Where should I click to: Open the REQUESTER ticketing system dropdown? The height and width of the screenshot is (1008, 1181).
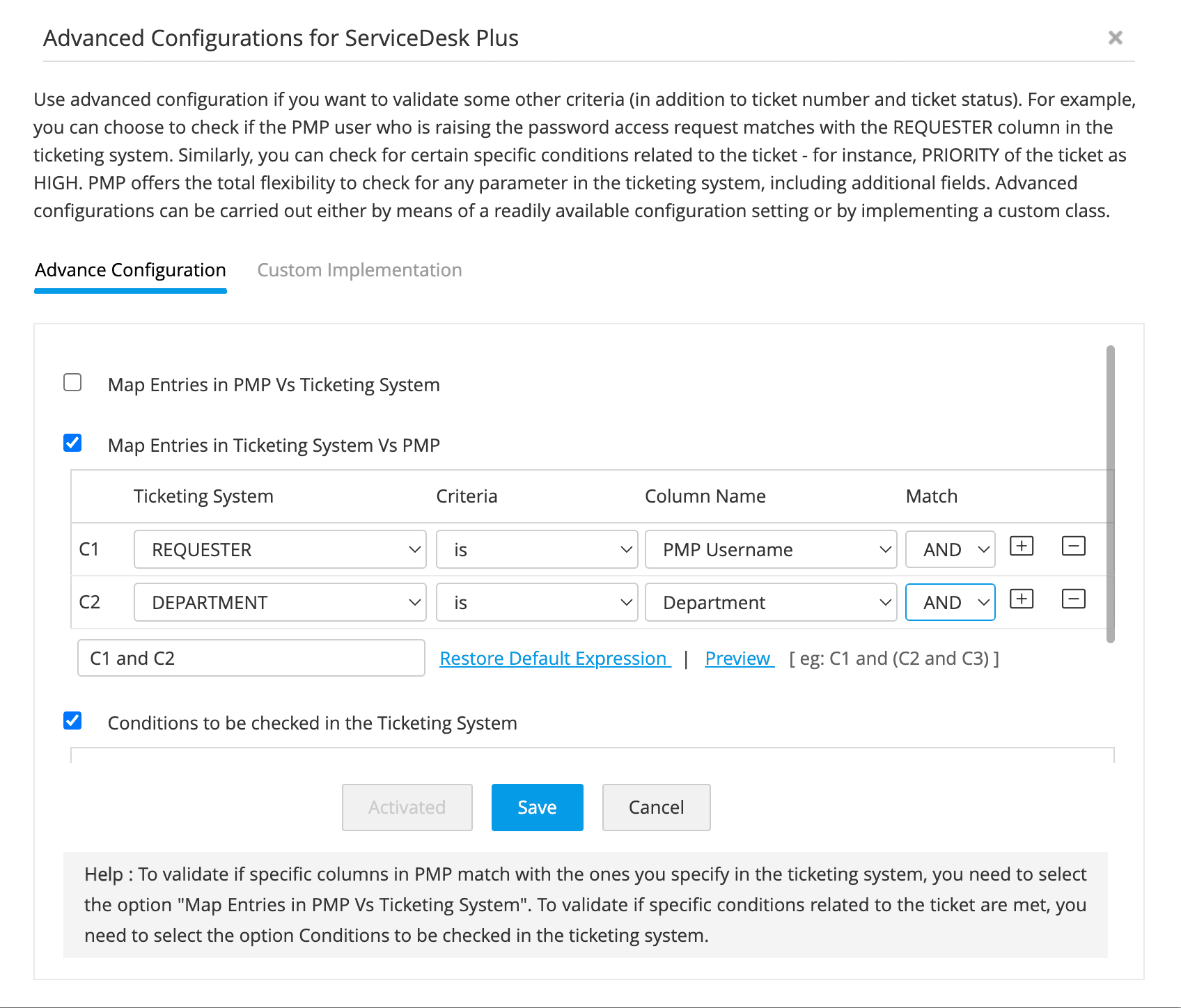[280, 549]
